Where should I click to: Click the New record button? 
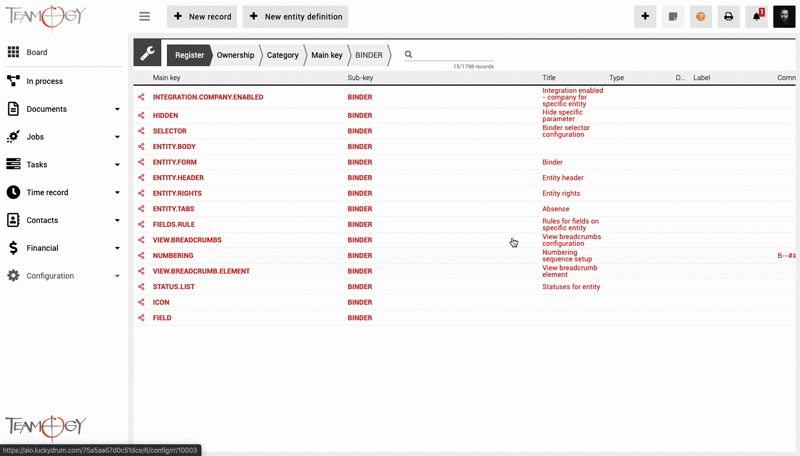[x=202, y=17]
